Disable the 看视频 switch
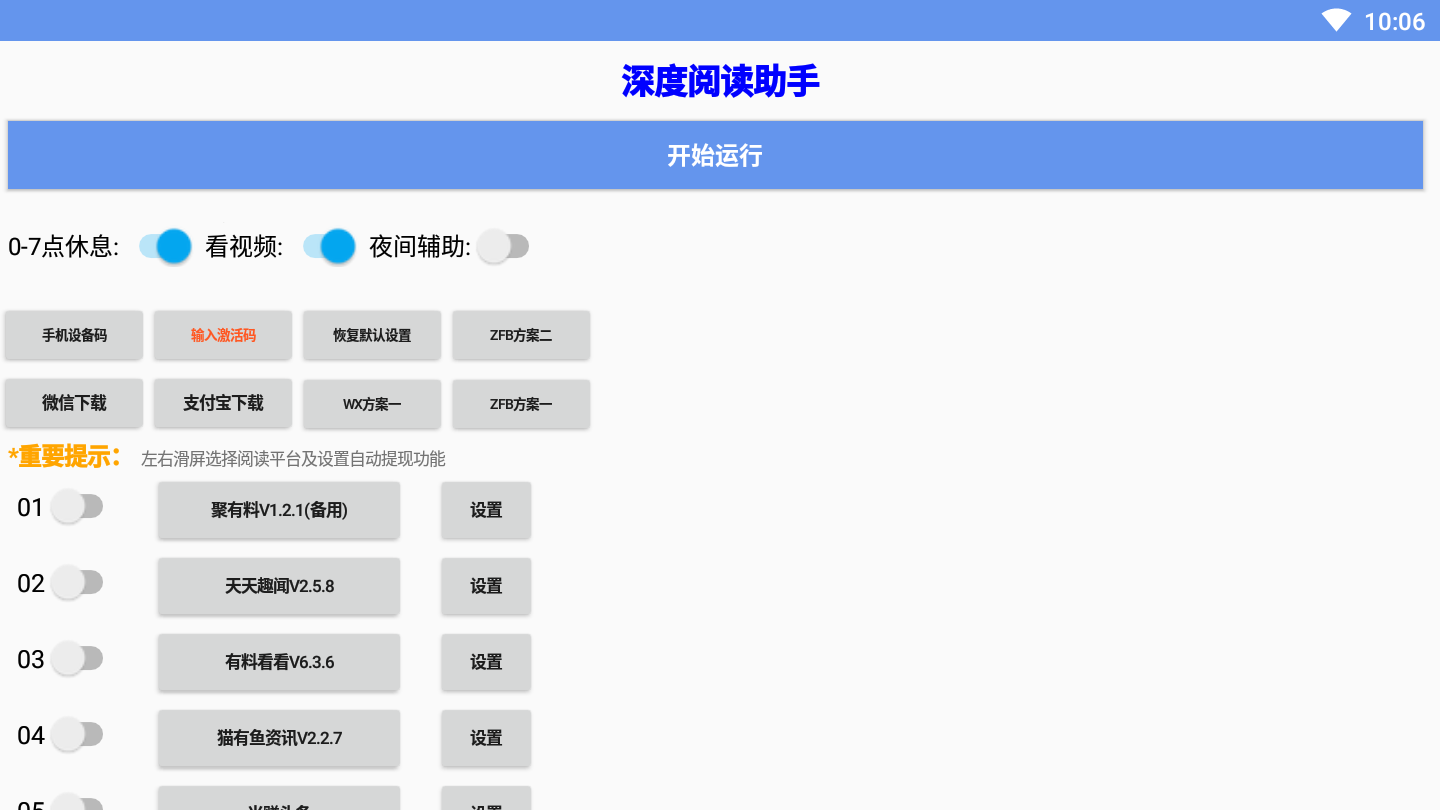1440x810 pixels. pos(329,246)
